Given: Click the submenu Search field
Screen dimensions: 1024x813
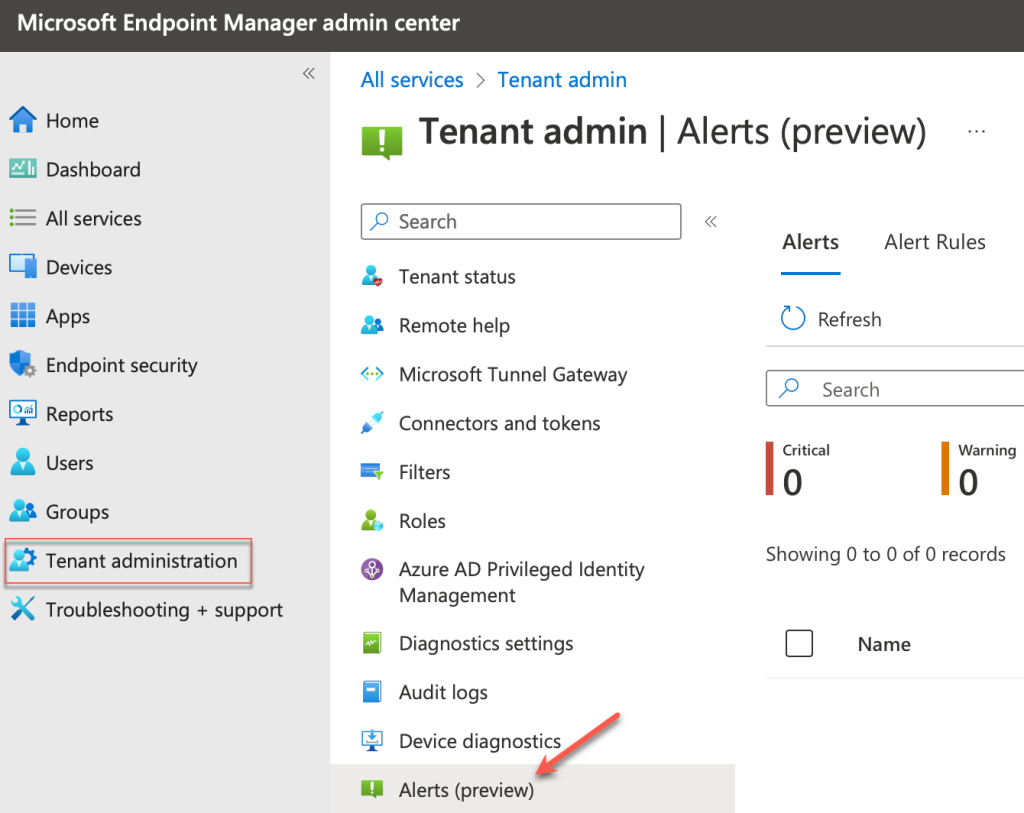Looking at the screenshot, I should [521, 221].
